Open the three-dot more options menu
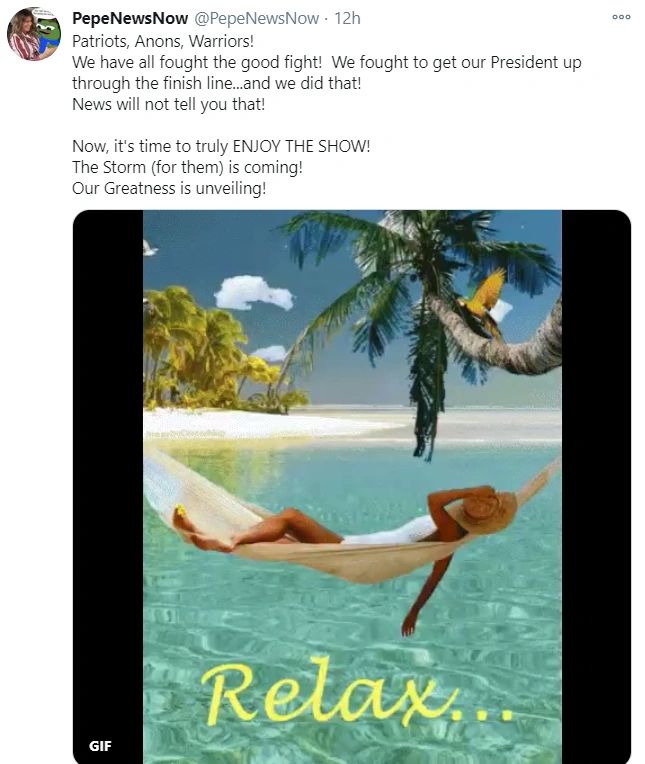 (621, 17)
